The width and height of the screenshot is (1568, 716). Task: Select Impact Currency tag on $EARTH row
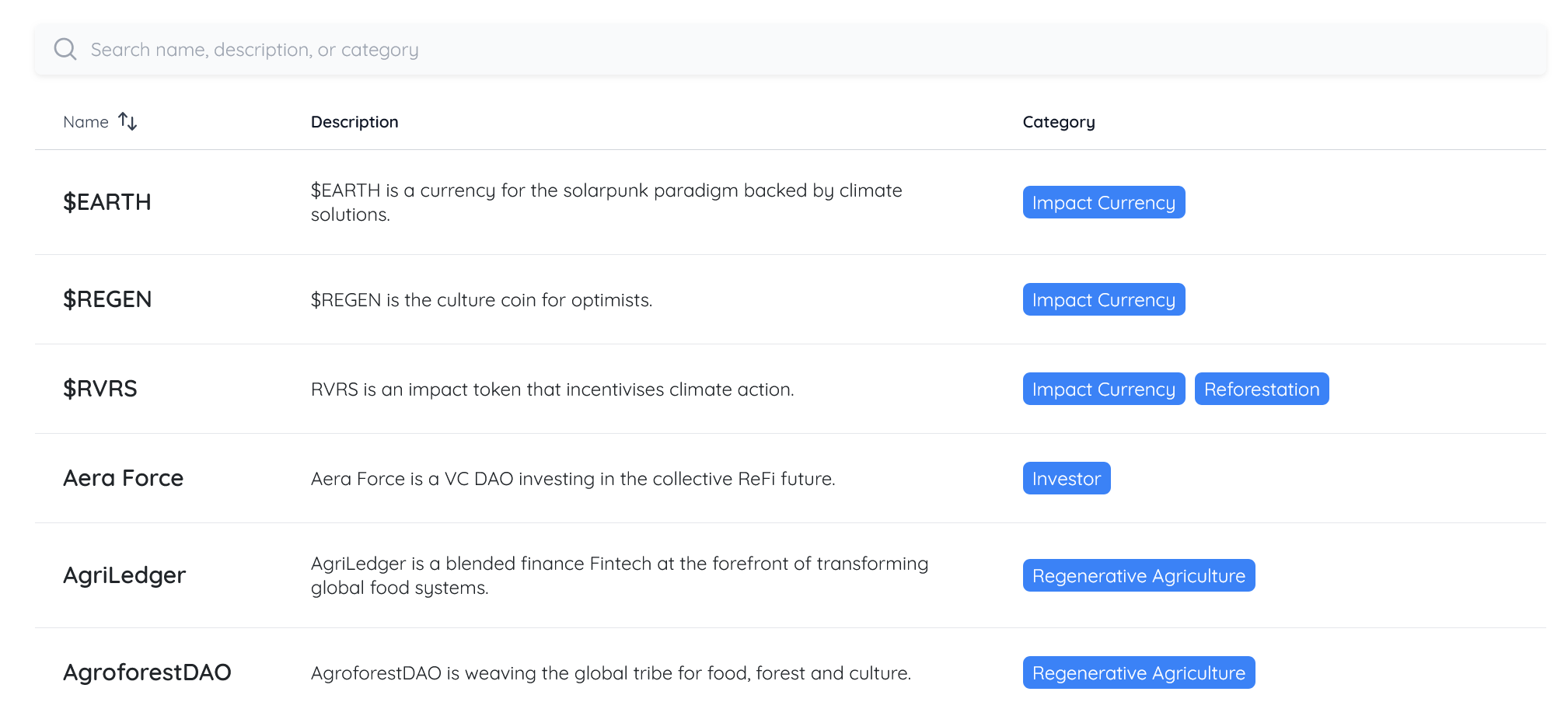click(1103, 202)
